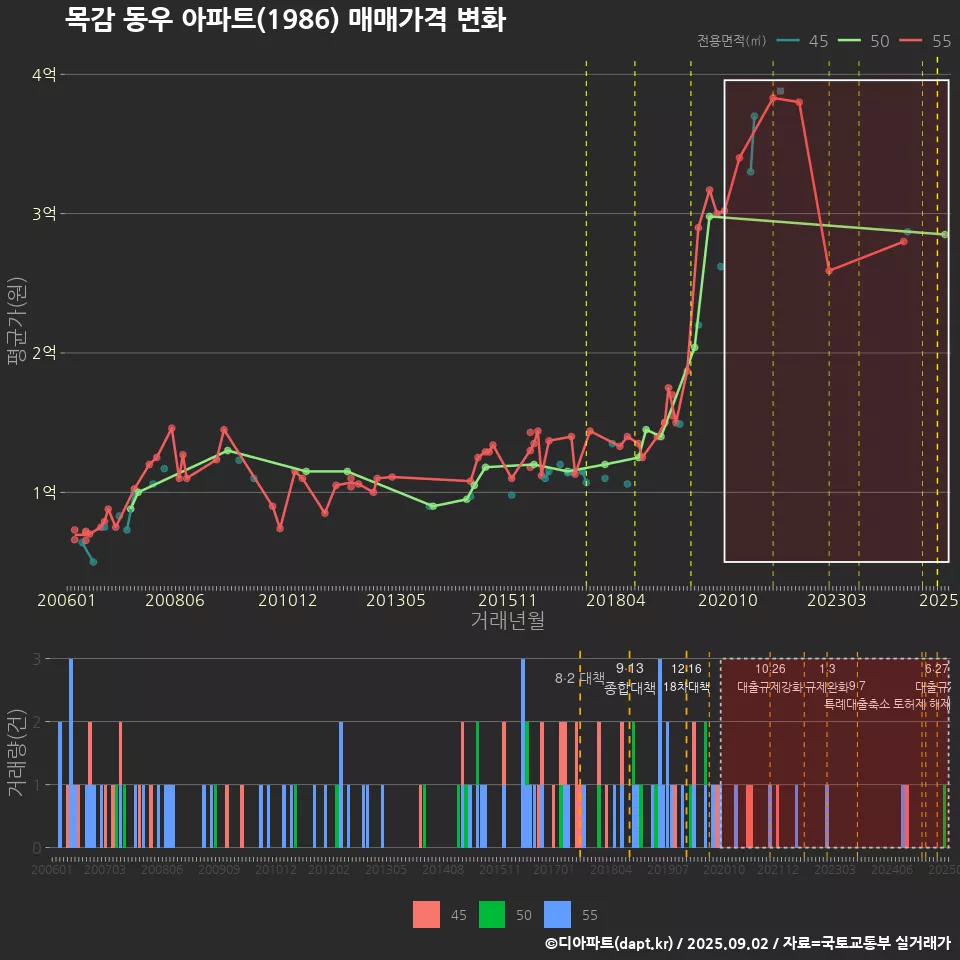Select the green 50 swatch in bottom legend

[492, 914]
